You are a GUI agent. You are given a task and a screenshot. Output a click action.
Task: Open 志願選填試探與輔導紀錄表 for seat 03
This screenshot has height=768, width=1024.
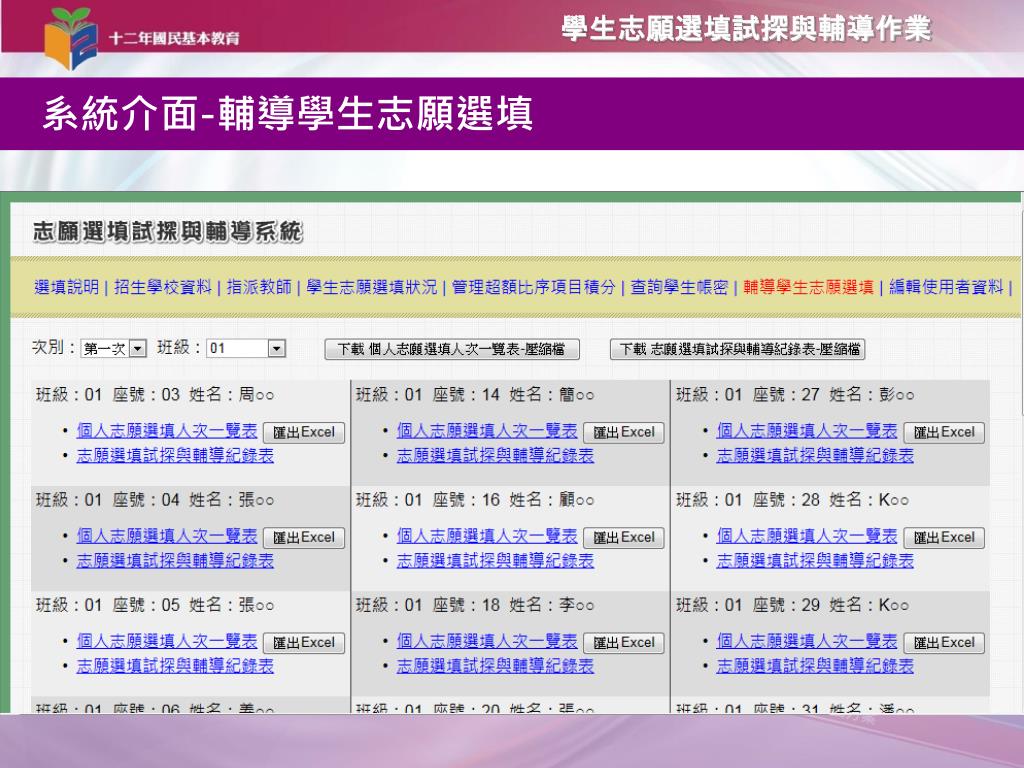175,455
